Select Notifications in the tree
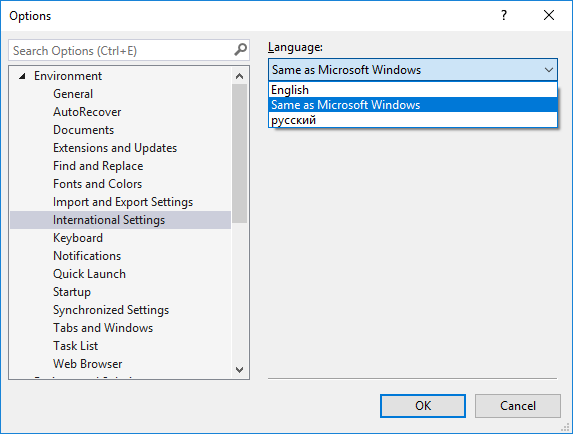The image size is (573, 434). 87,256
